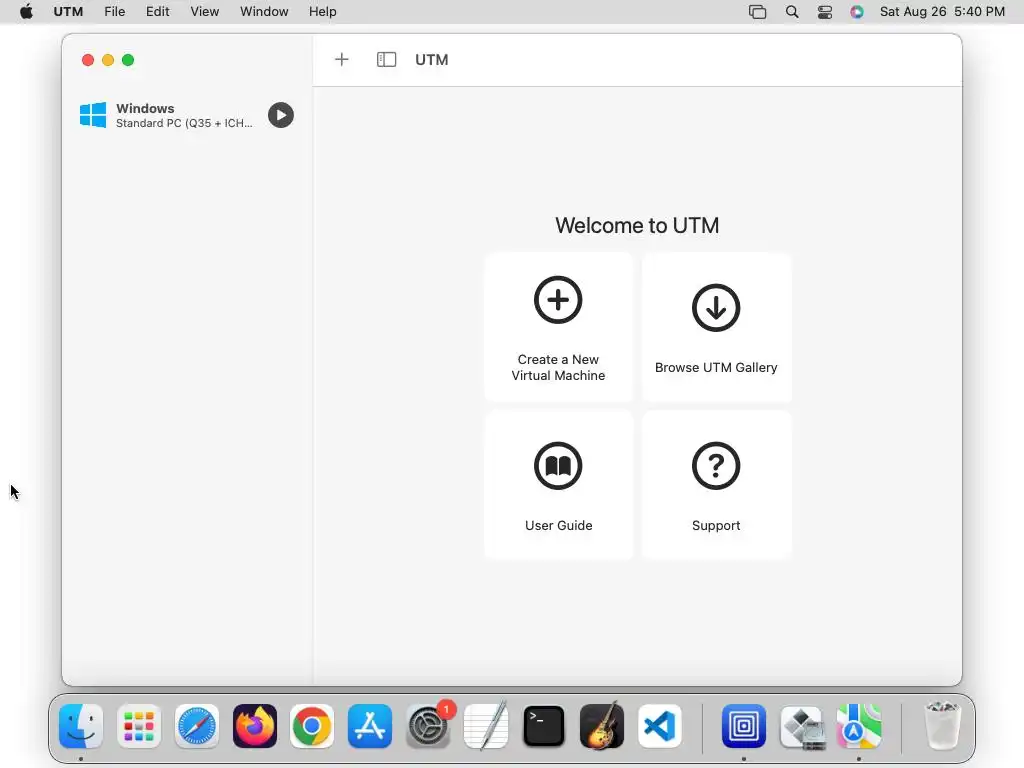Launch Firefox from the Dock
Screen dimensions: 1024x768
click(255, 726)
